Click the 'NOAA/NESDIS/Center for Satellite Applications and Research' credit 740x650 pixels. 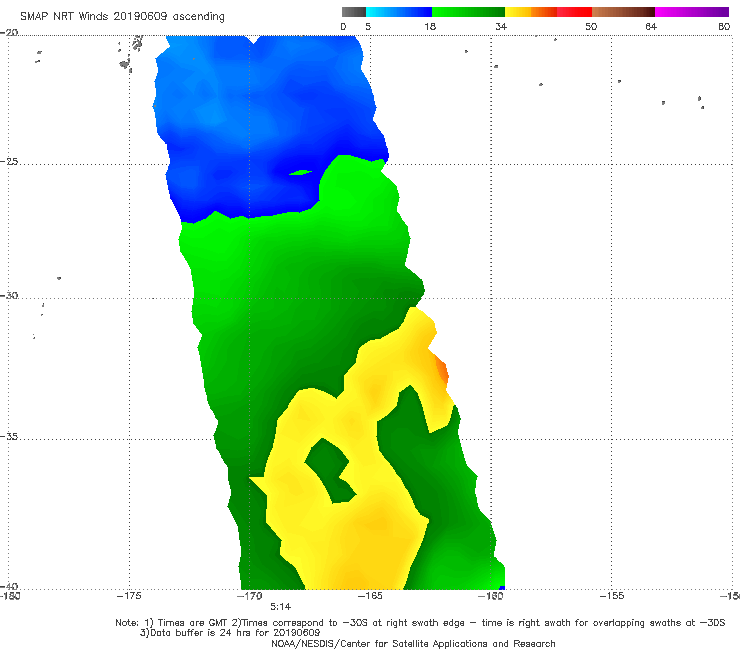point(413,644)
